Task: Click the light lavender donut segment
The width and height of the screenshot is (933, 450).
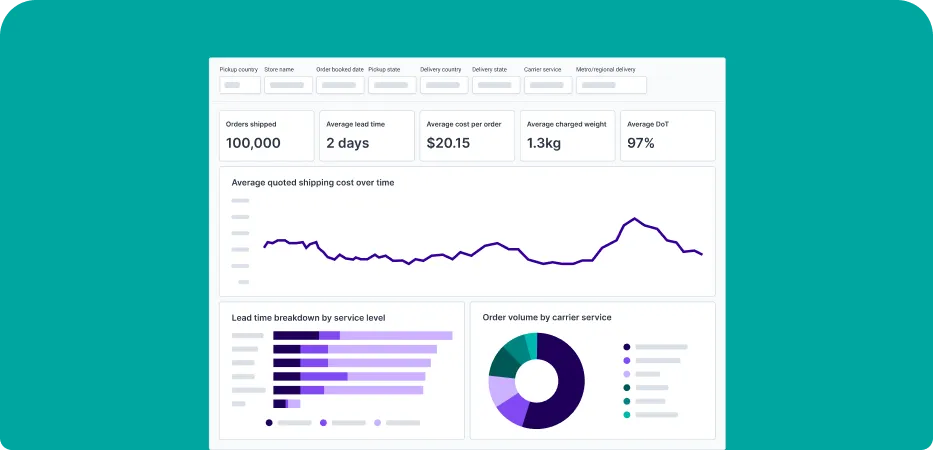Action: pos(500,389)
